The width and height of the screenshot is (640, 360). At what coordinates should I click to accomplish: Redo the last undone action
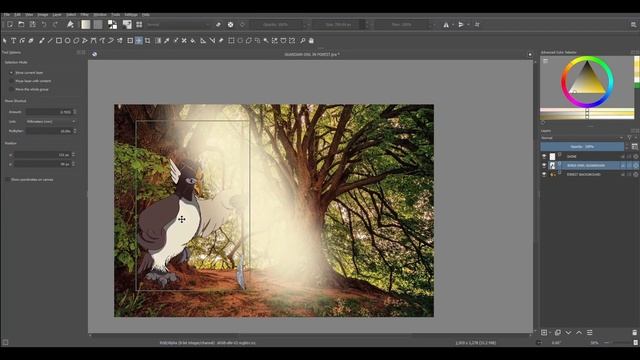[x=55, y=24]
